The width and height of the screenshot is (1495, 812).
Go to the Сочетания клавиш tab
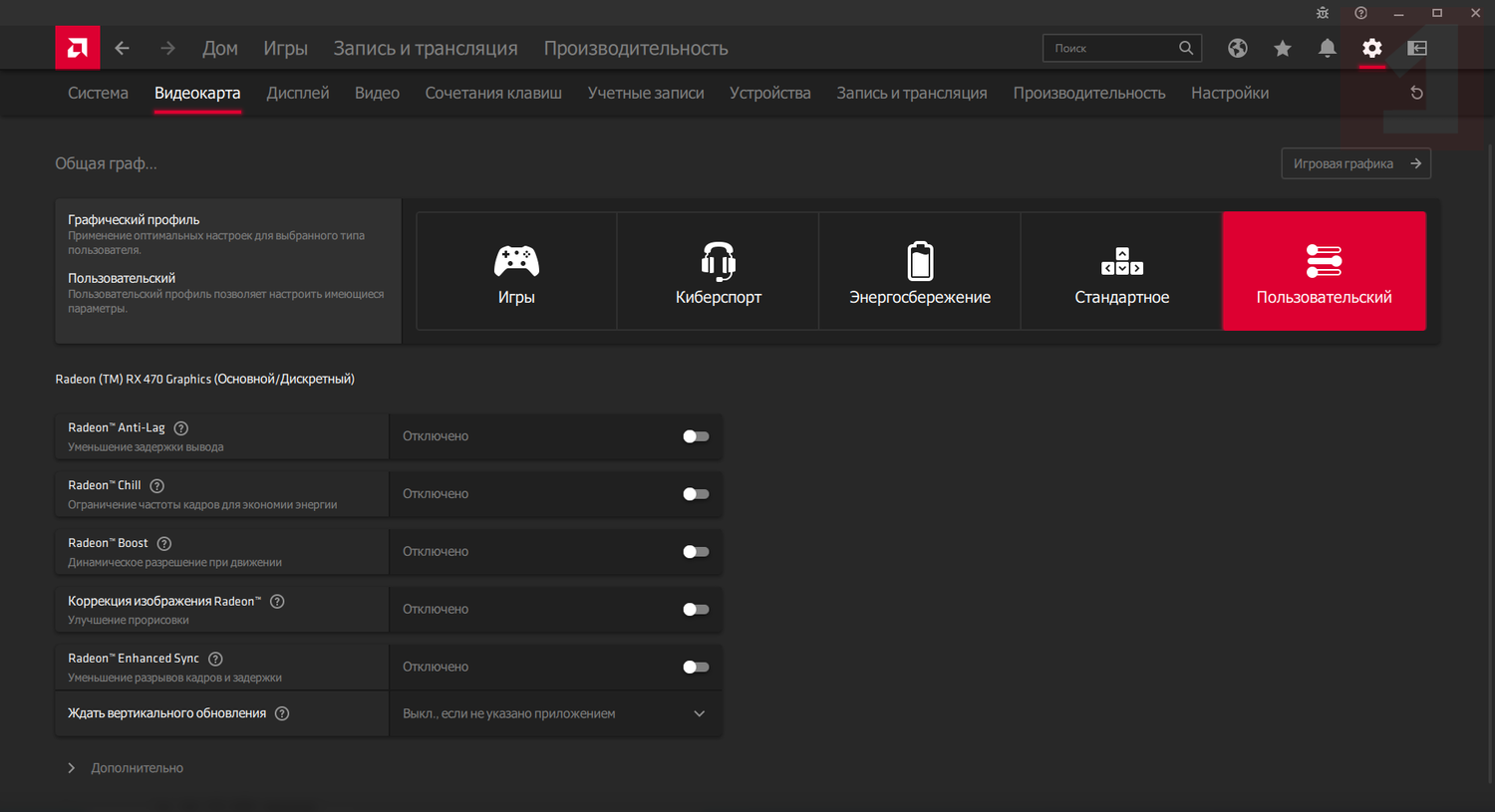pos(493,93)
